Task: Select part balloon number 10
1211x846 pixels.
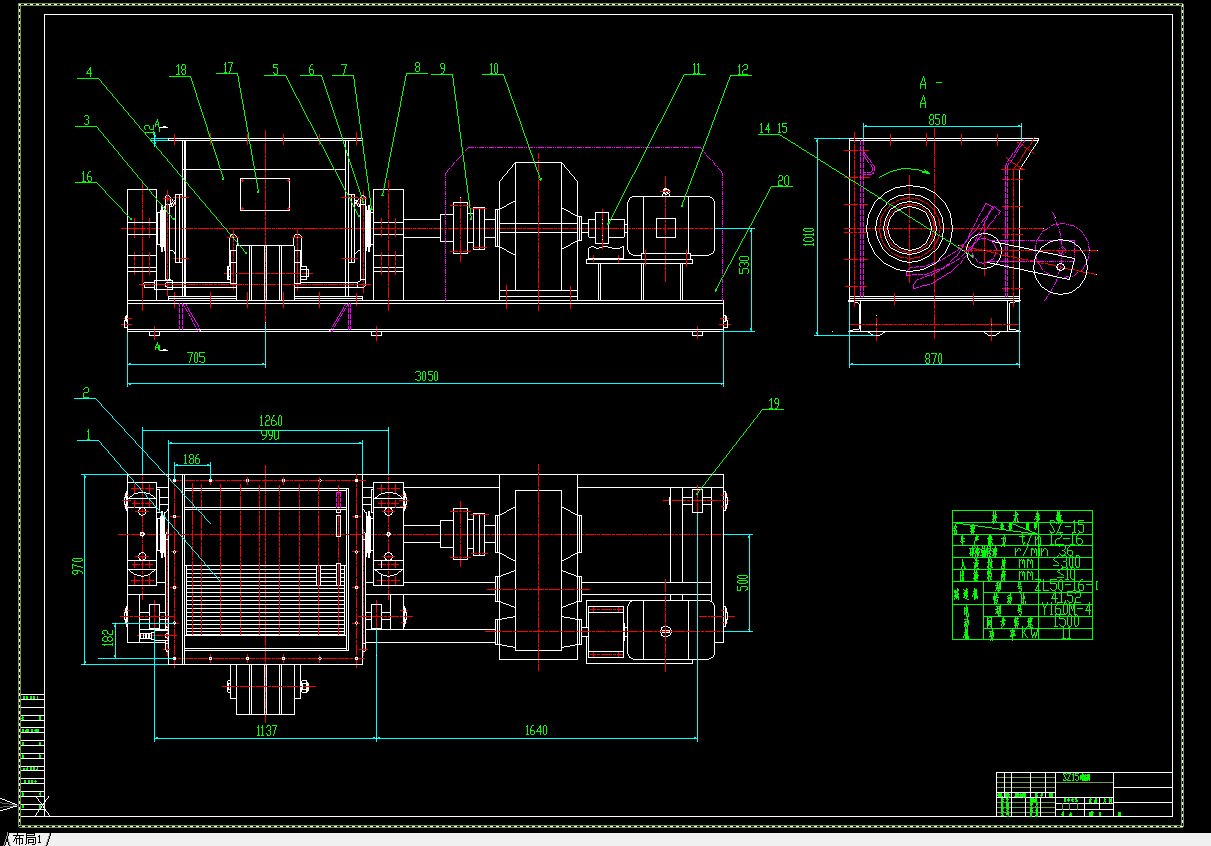Action: [x=493, y=69]
